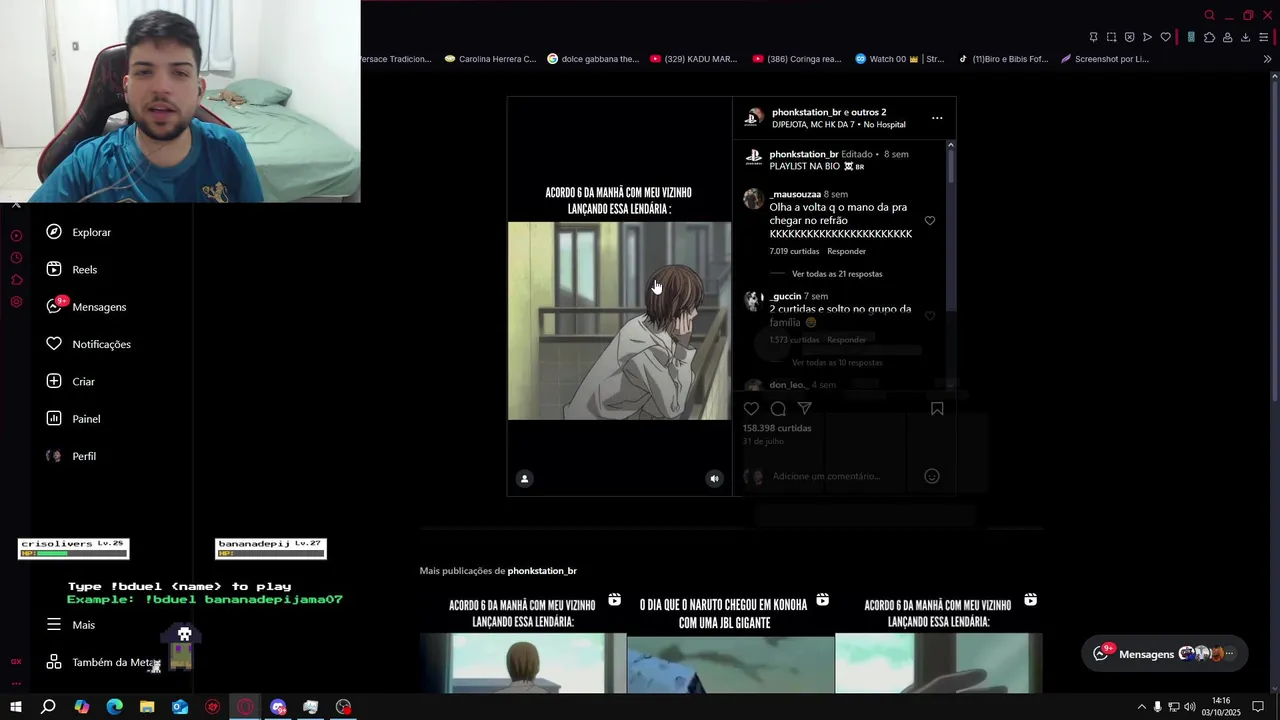Toggle the video sound mute button
1280x720 pixels.
714,478
